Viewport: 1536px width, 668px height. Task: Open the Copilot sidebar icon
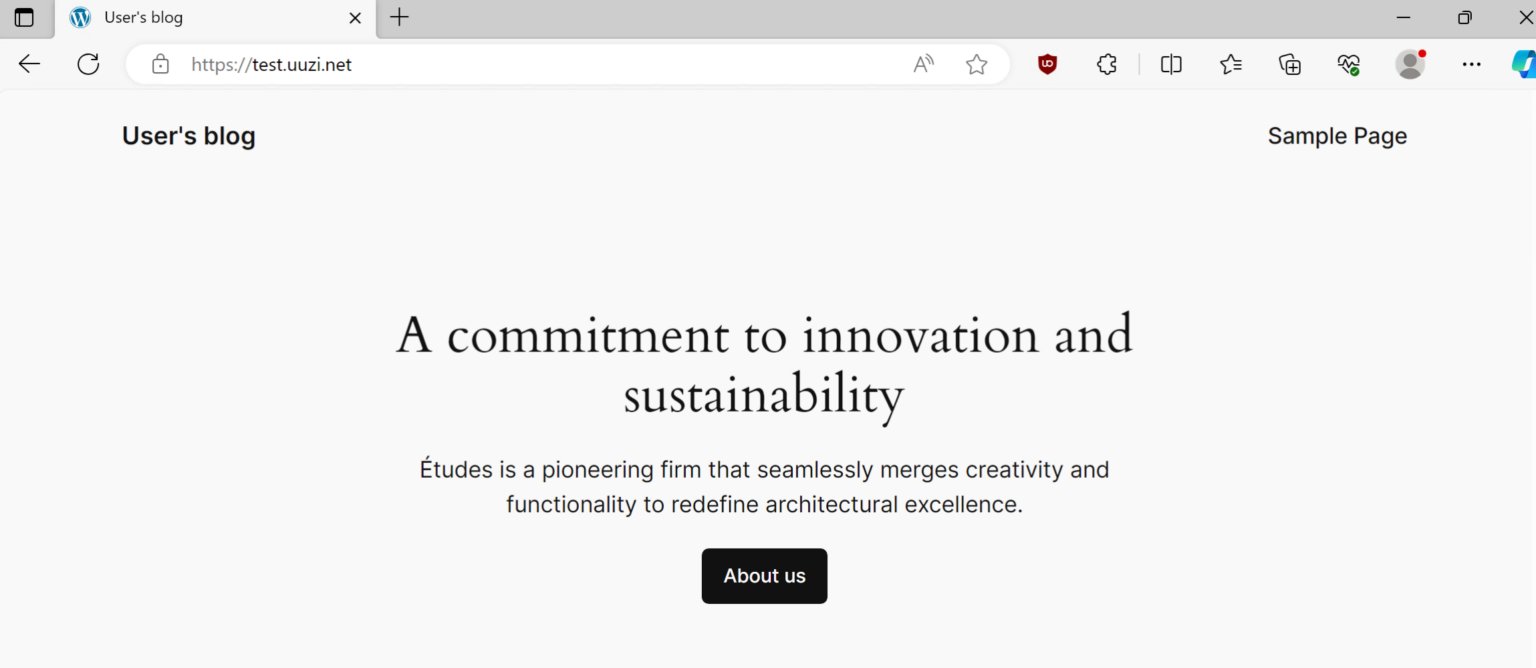click(1522, 65)
